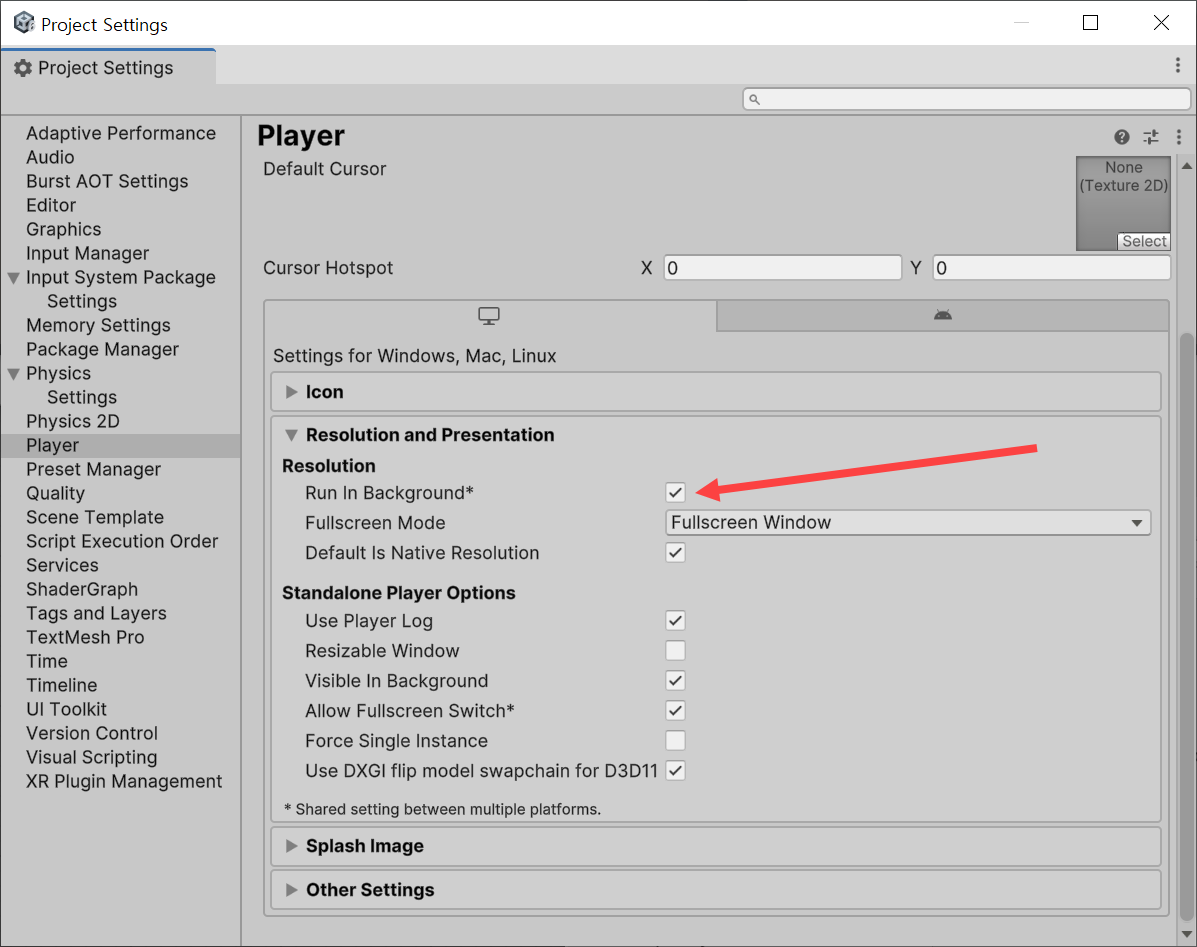Click the scrollbar up arrow
This screenshot has width=1197, height=947.
[x=1186, y=166]
